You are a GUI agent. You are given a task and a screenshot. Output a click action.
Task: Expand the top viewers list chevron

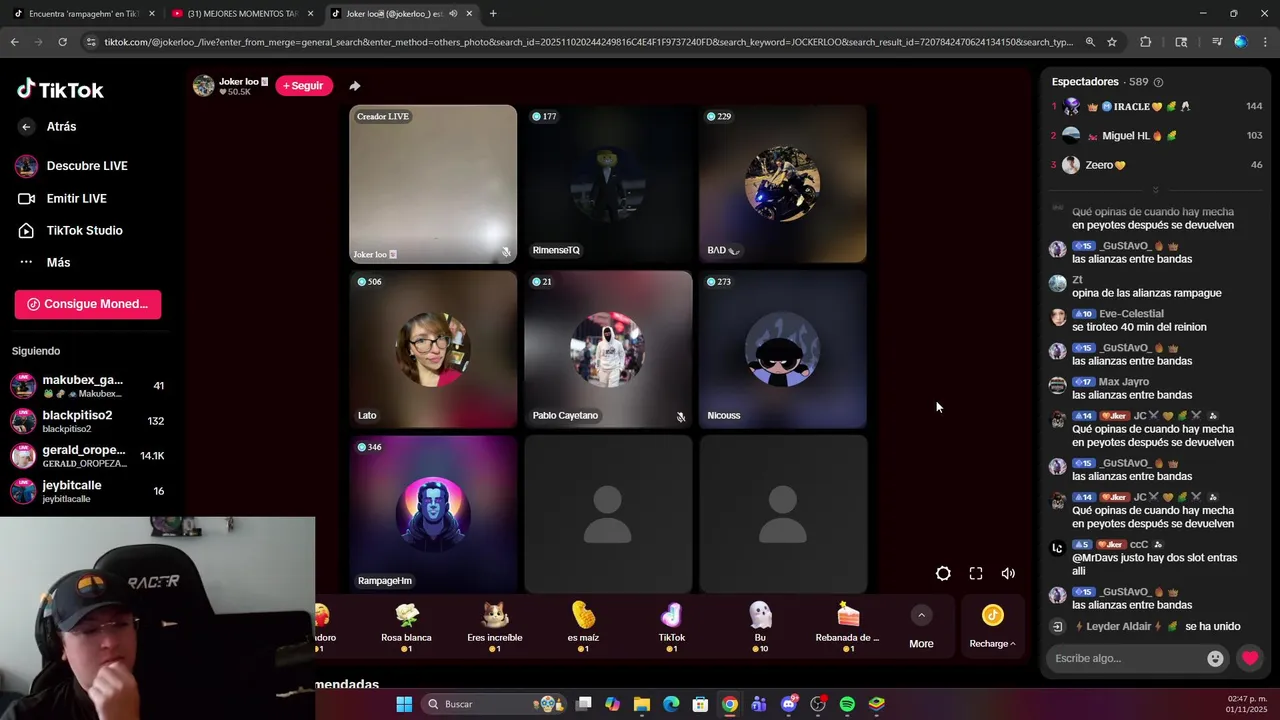click(x=1155, y=190)
